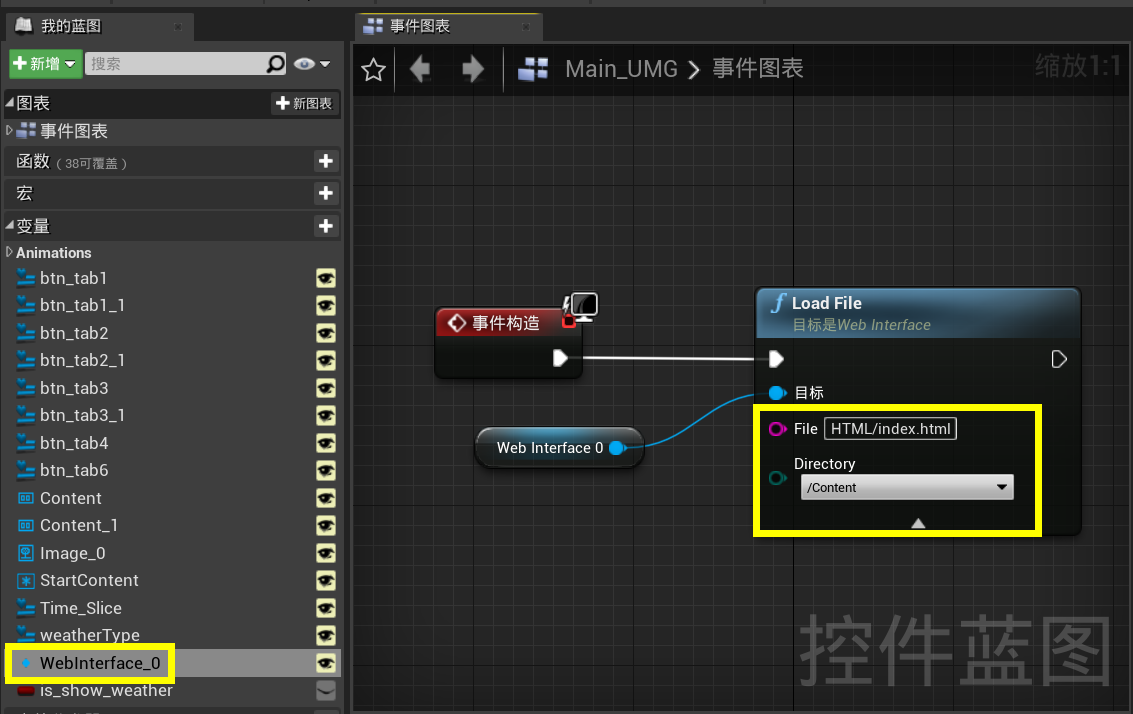Close the 事件图表 graph tab
The image size is (1133, 714).
(x=526, y=27)
